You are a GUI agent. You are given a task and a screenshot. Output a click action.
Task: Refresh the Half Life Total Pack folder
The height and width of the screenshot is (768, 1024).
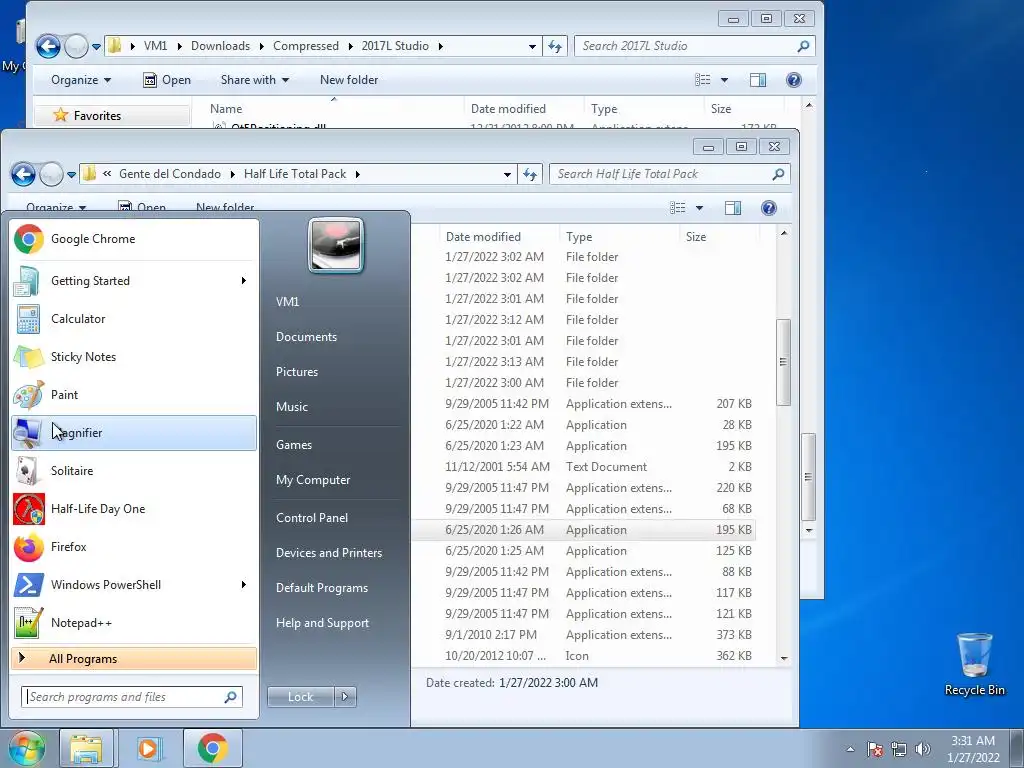coord(530,174)
